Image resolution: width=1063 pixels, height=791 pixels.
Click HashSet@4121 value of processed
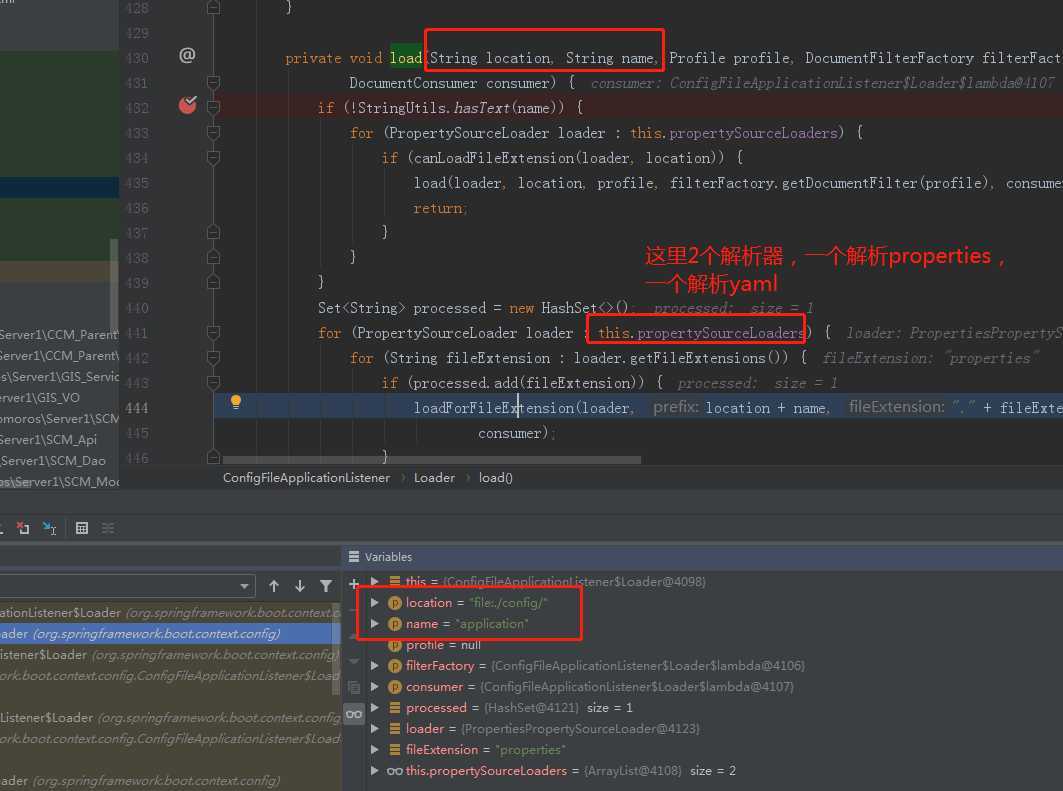click(x=532, y=708)
